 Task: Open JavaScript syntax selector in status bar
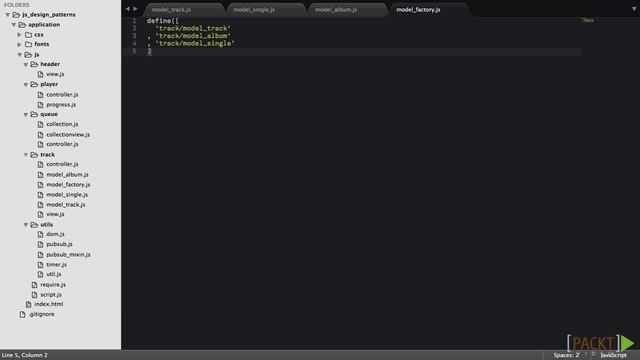[613, 355]
